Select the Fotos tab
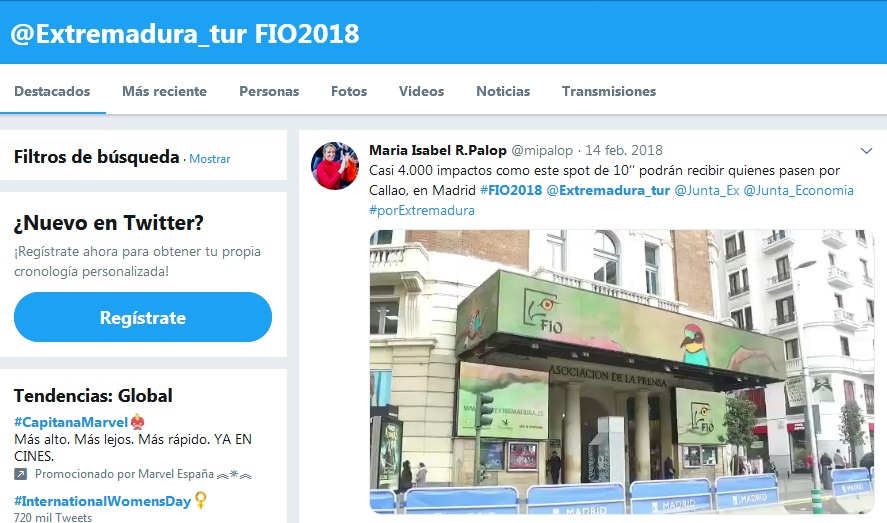887x523 pixels. 349,91
